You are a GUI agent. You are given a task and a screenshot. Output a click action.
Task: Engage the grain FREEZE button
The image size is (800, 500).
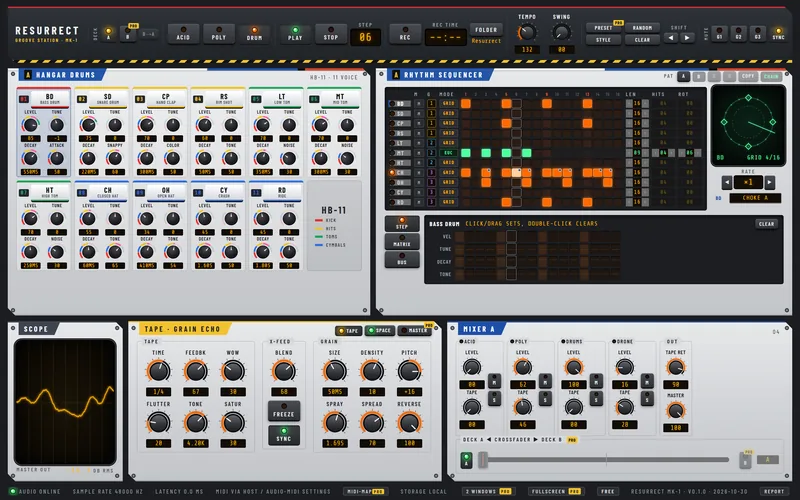pyautogui.click(x=284, y=411)
